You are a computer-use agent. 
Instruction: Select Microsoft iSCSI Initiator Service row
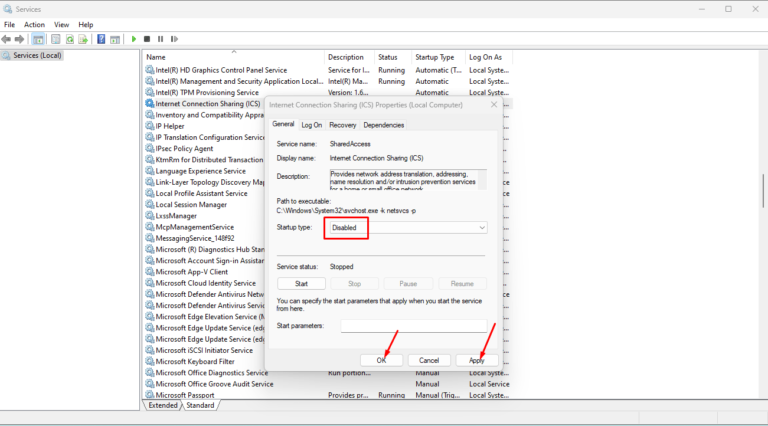pos(204,350)
